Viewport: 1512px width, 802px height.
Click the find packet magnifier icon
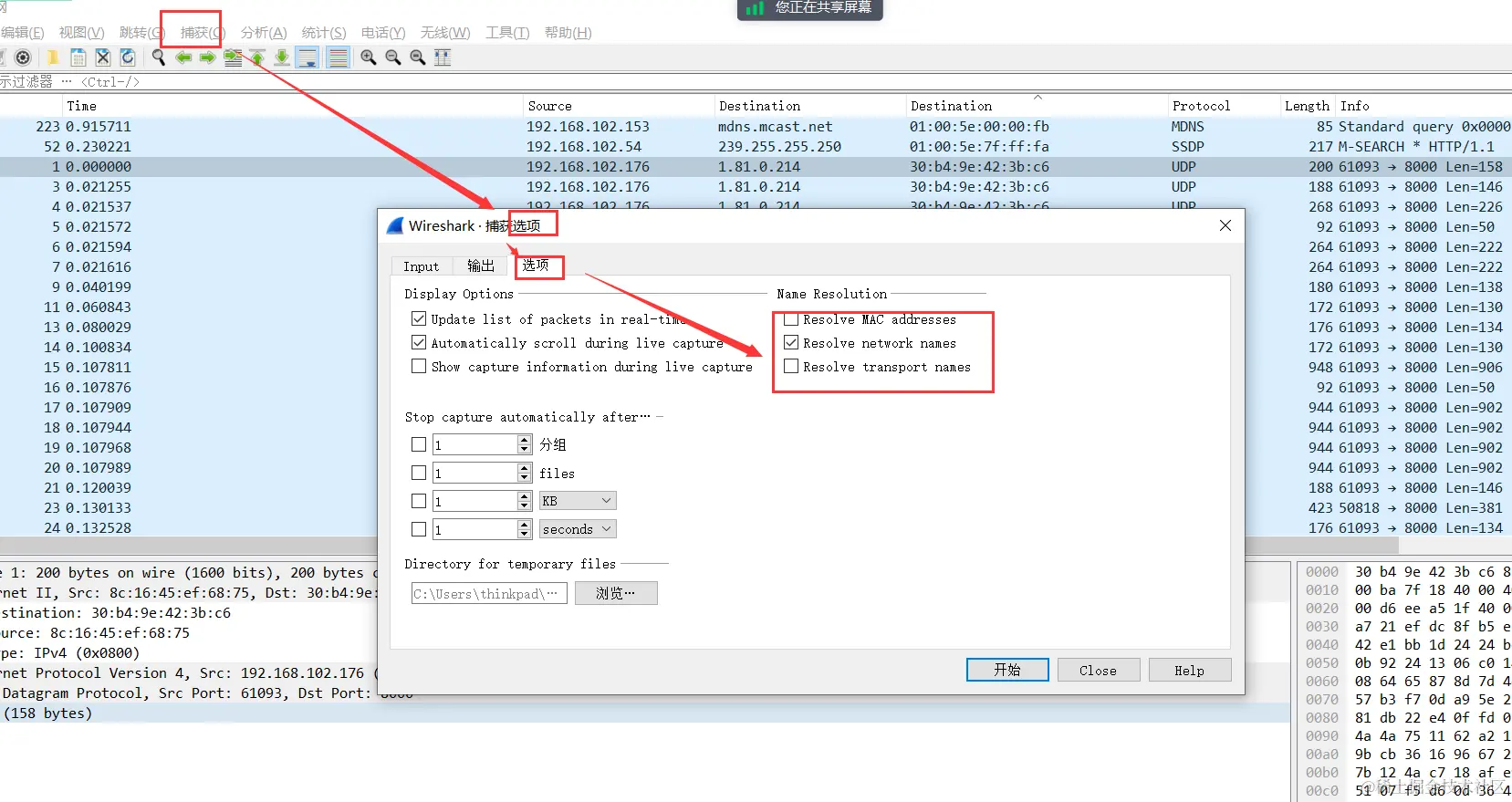159,57
